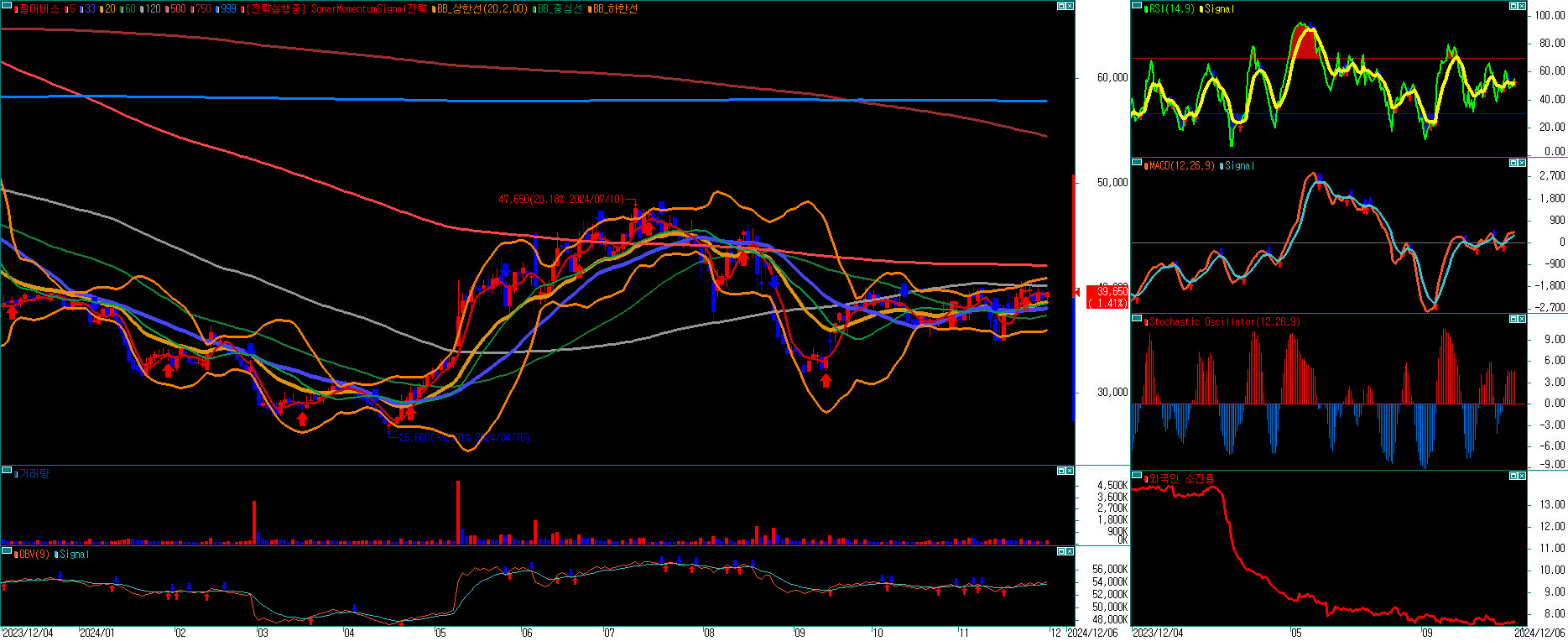Screen dimensions: 1568x641
Task: Click the 100.00 label on the RSI axis
Action: coord(1550,15)
